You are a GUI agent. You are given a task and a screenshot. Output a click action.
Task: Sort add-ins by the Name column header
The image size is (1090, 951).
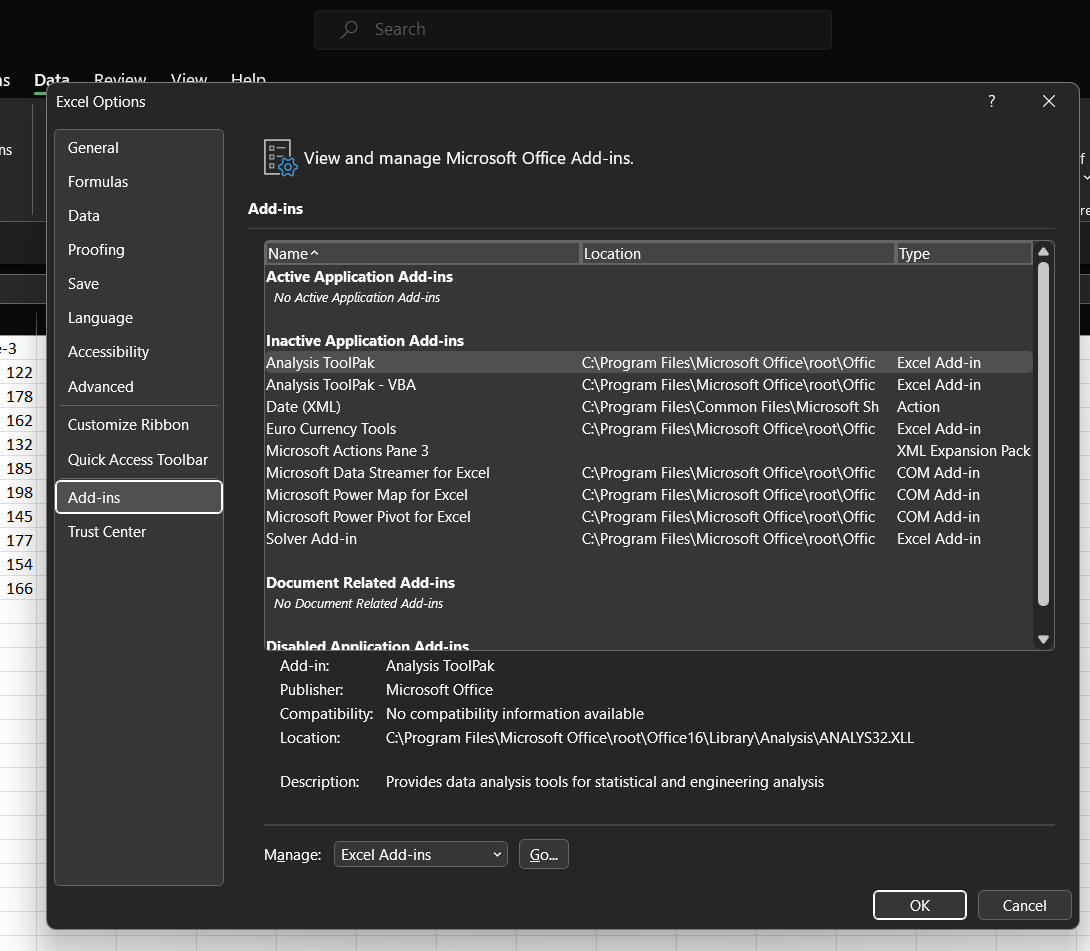pyautogui.click(x=422, y=254)
